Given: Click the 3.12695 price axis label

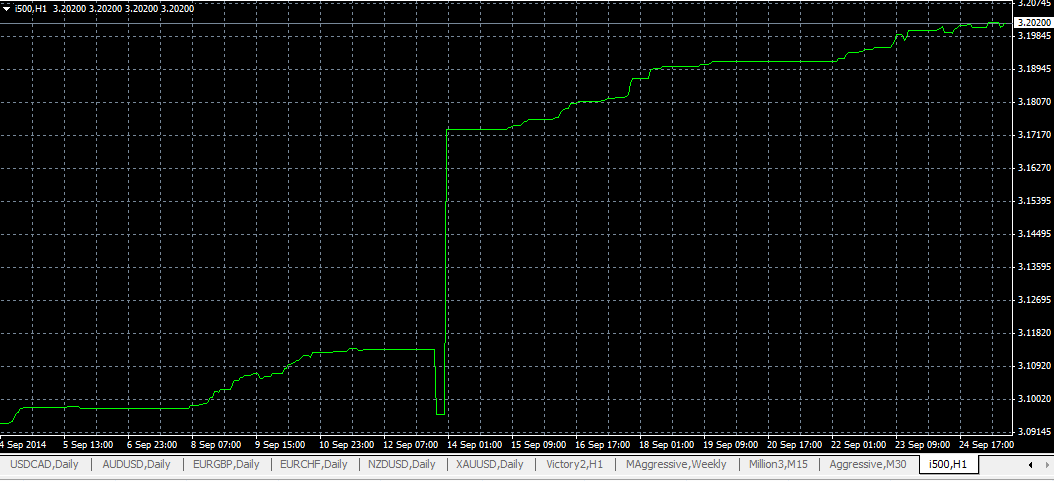Looking at the screenshot, I should (1034, 300).
